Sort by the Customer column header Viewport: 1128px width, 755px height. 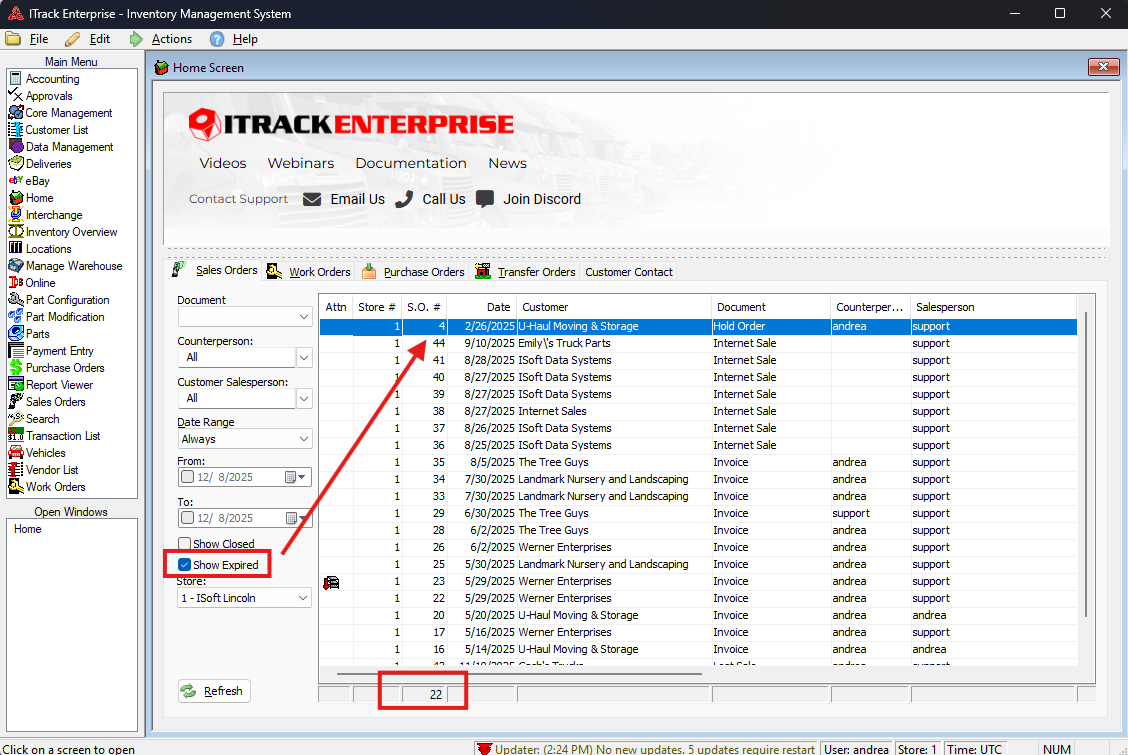[x=614, y=307]
